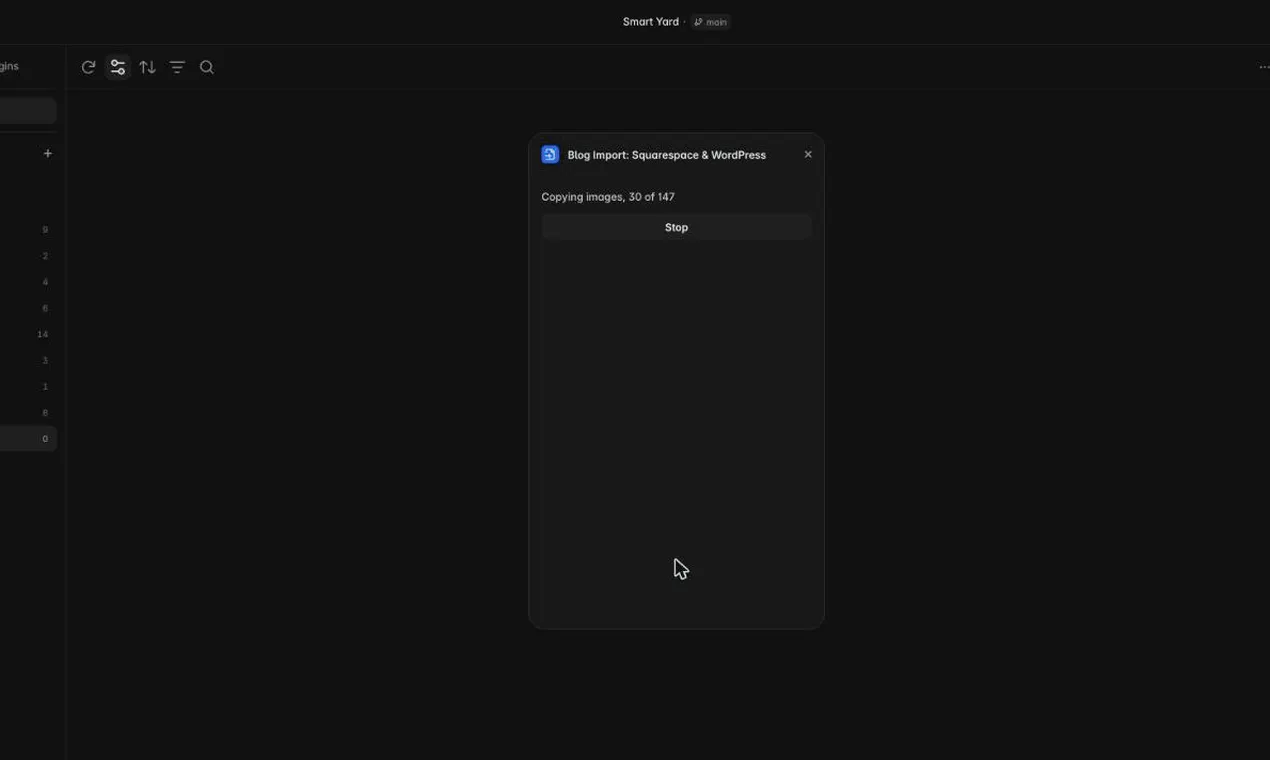Click the sidebar search field

[28, 110]
